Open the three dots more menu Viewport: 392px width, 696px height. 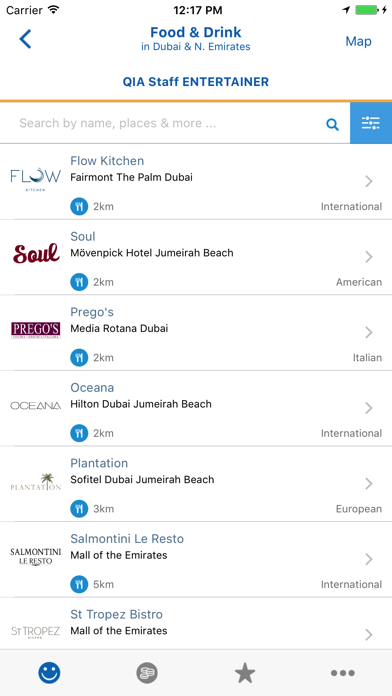pos(343,673)
